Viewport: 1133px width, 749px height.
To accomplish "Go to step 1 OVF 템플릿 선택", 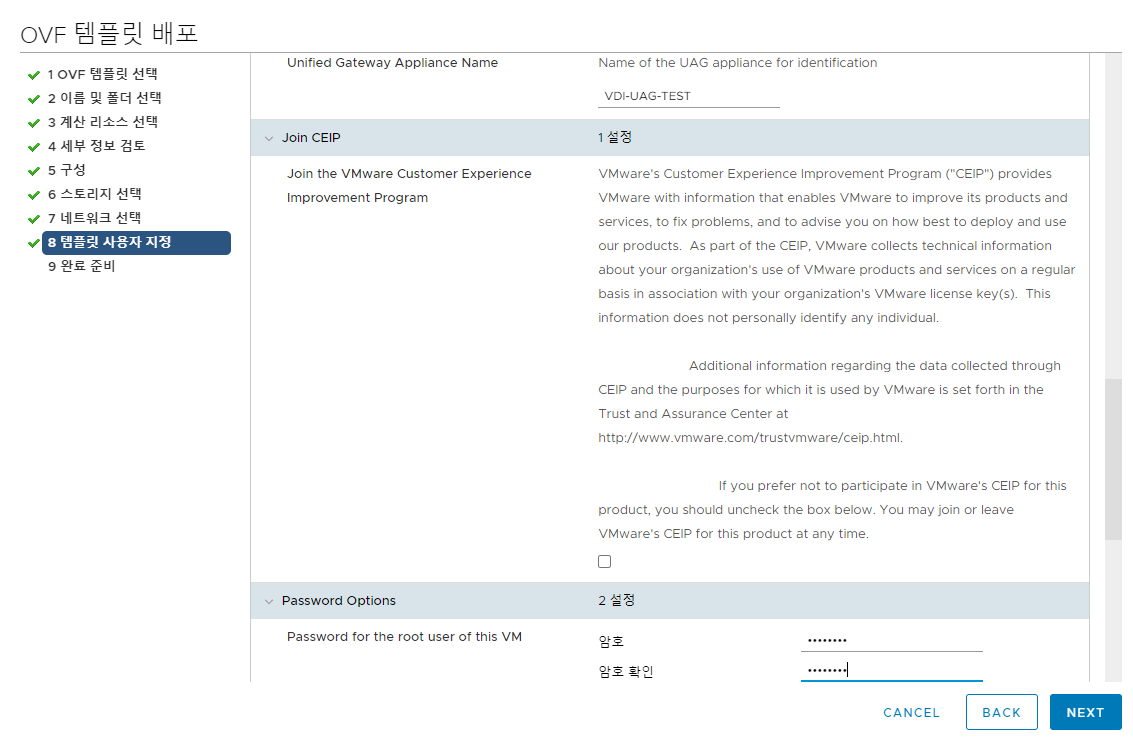I will [x=103, y=74].
